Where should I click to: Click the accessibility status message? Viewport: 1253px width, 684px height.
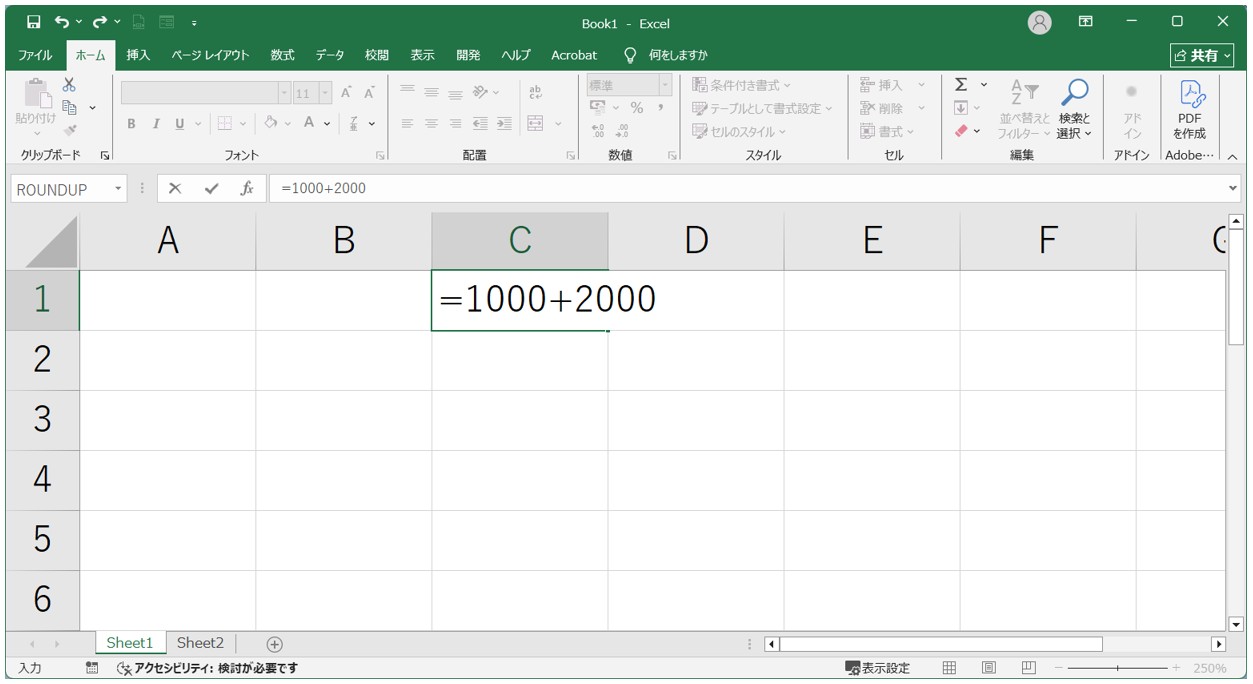(207, 668)
